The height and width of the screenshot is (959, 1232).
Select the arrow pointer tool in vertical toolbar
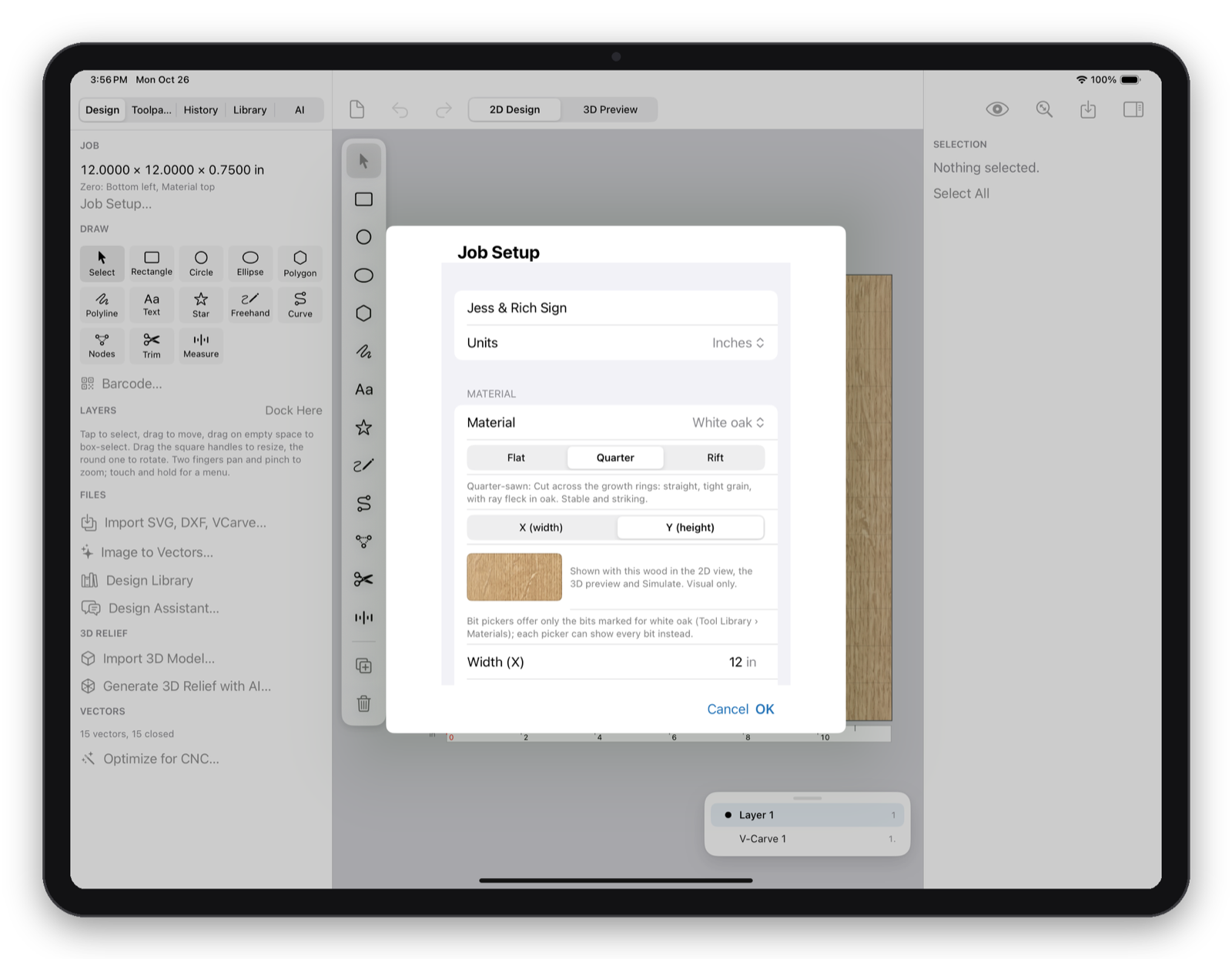point(363,161)
